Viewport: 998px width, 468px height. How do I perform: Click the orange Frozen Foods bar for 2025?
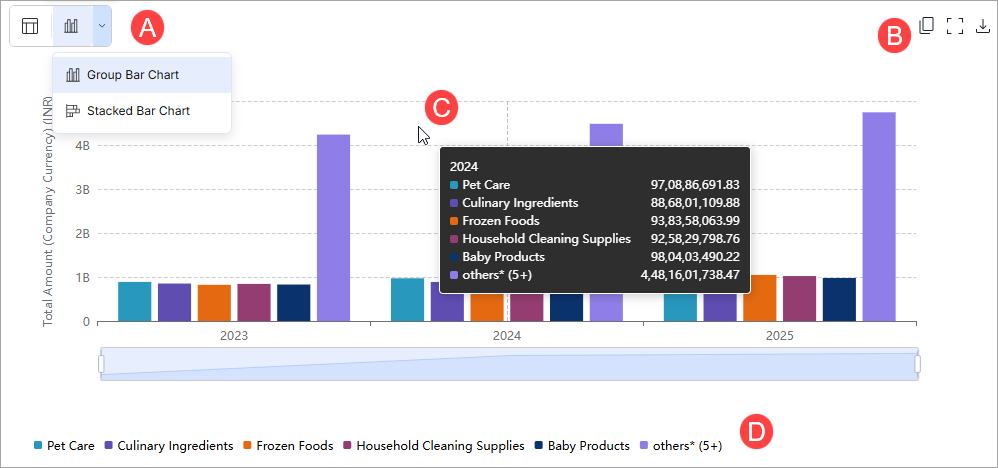coord(759,298)
